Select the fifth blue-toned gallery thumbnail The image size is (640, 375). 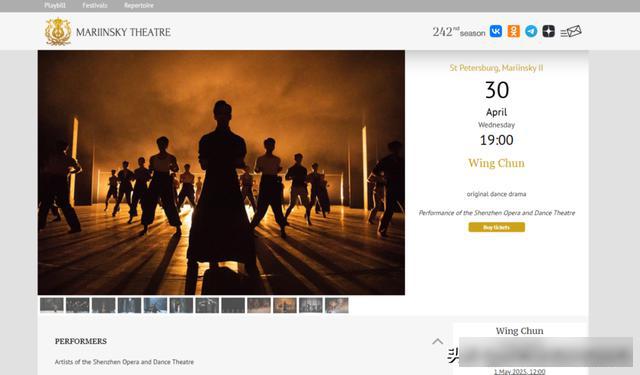click(156, 305)
